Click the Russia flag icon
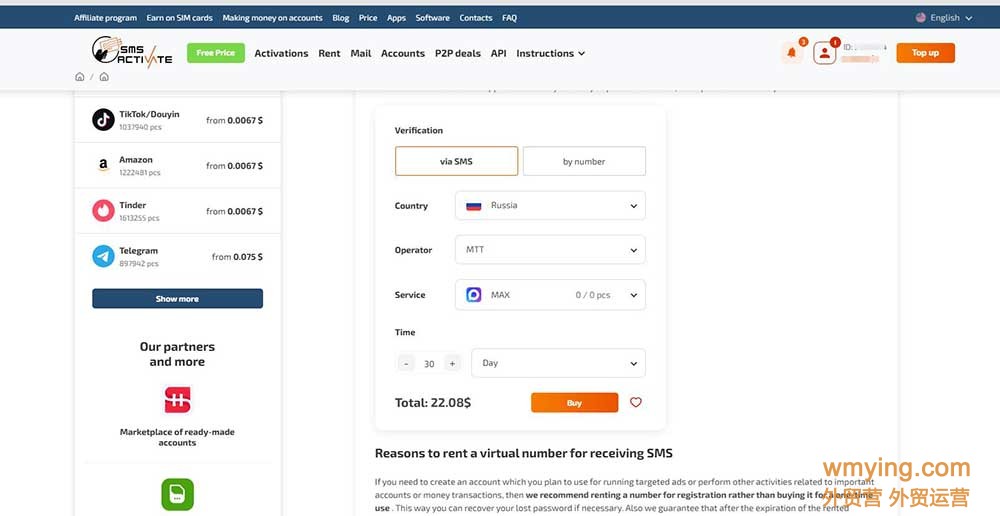 (x=474, y=206)
